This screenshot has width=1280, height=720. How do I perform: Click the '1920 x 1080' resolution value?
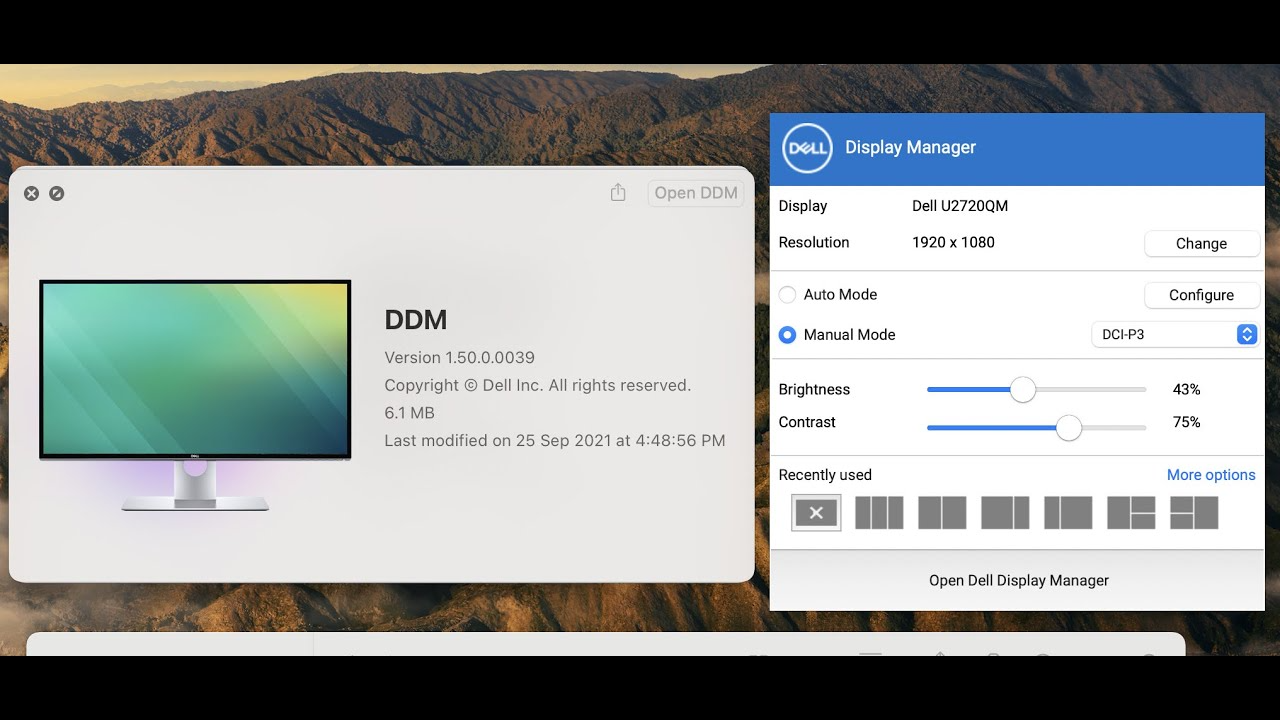point(953,242)
